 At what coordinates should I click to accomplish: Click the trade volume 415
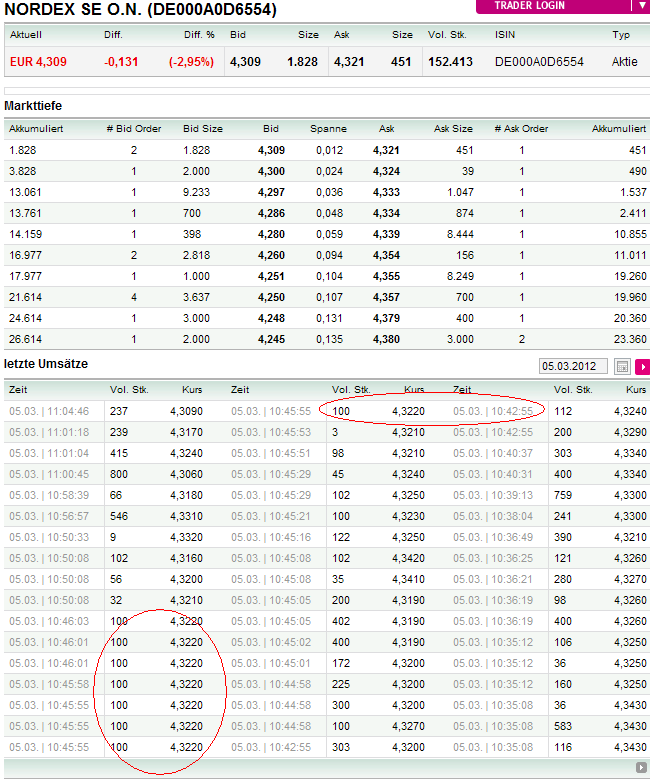coord(119,453)
